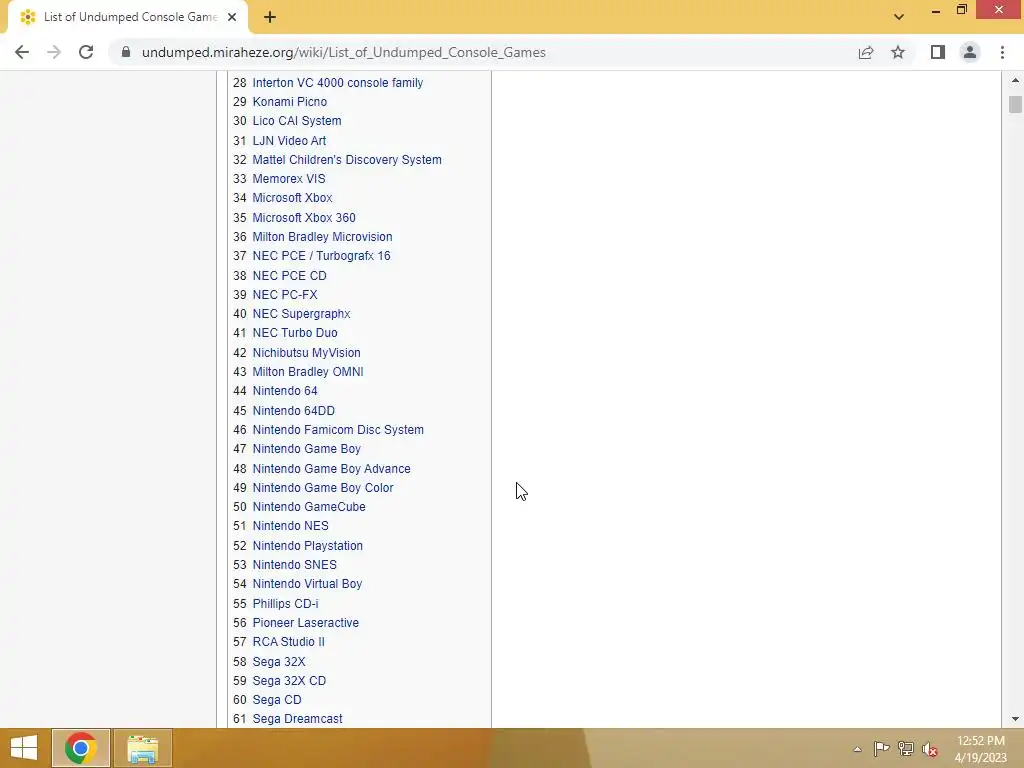Viewport: 1024px width, 768px height.
Task: Share this page using the share icon
Action: point(866,52)
